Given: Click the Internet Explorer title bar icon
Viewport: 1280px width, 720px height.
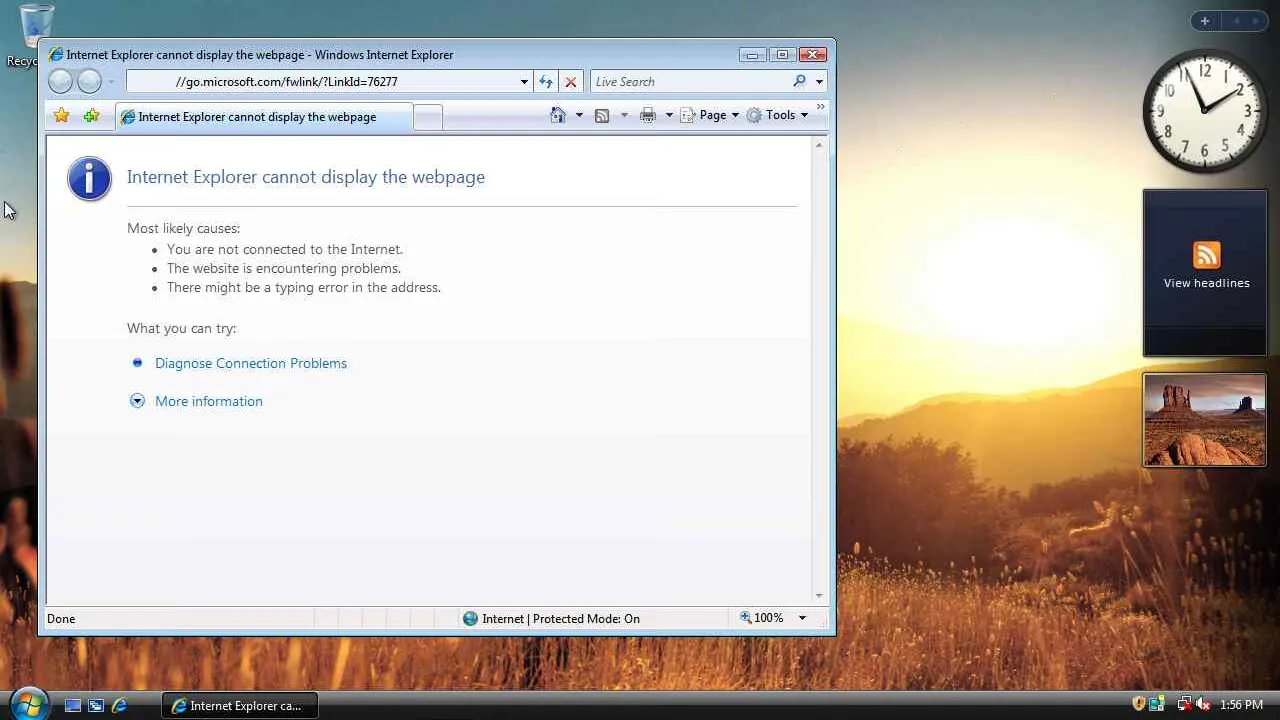Looking at the screenshot, I should pyautogui.click(x=56, y=55).
